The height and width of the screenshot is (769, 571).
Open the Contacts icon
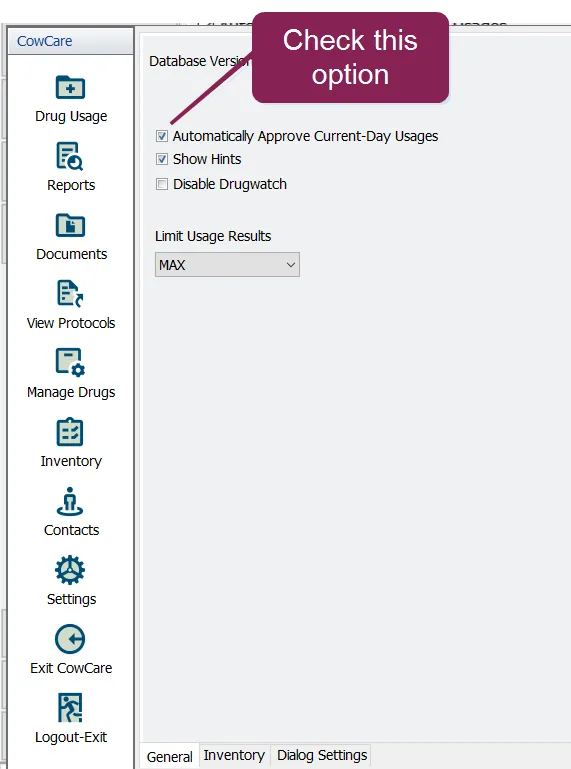pos(70,501)
